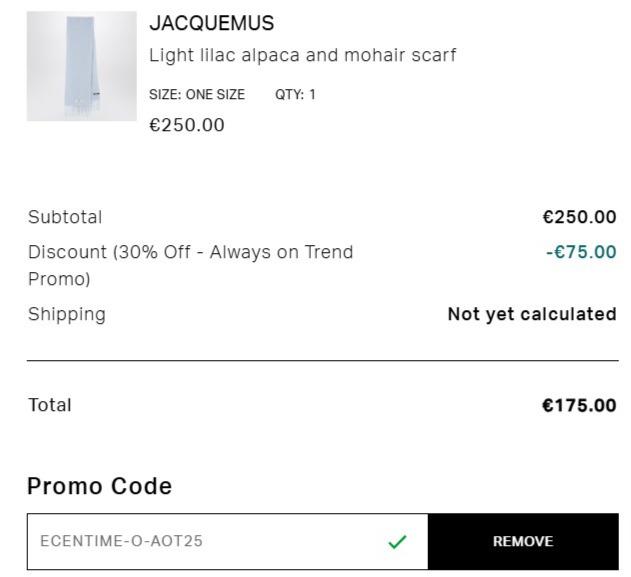Screen dimensions: 631x577
Task: Click the -€75.00 discount amount
Action: (581, 252)
